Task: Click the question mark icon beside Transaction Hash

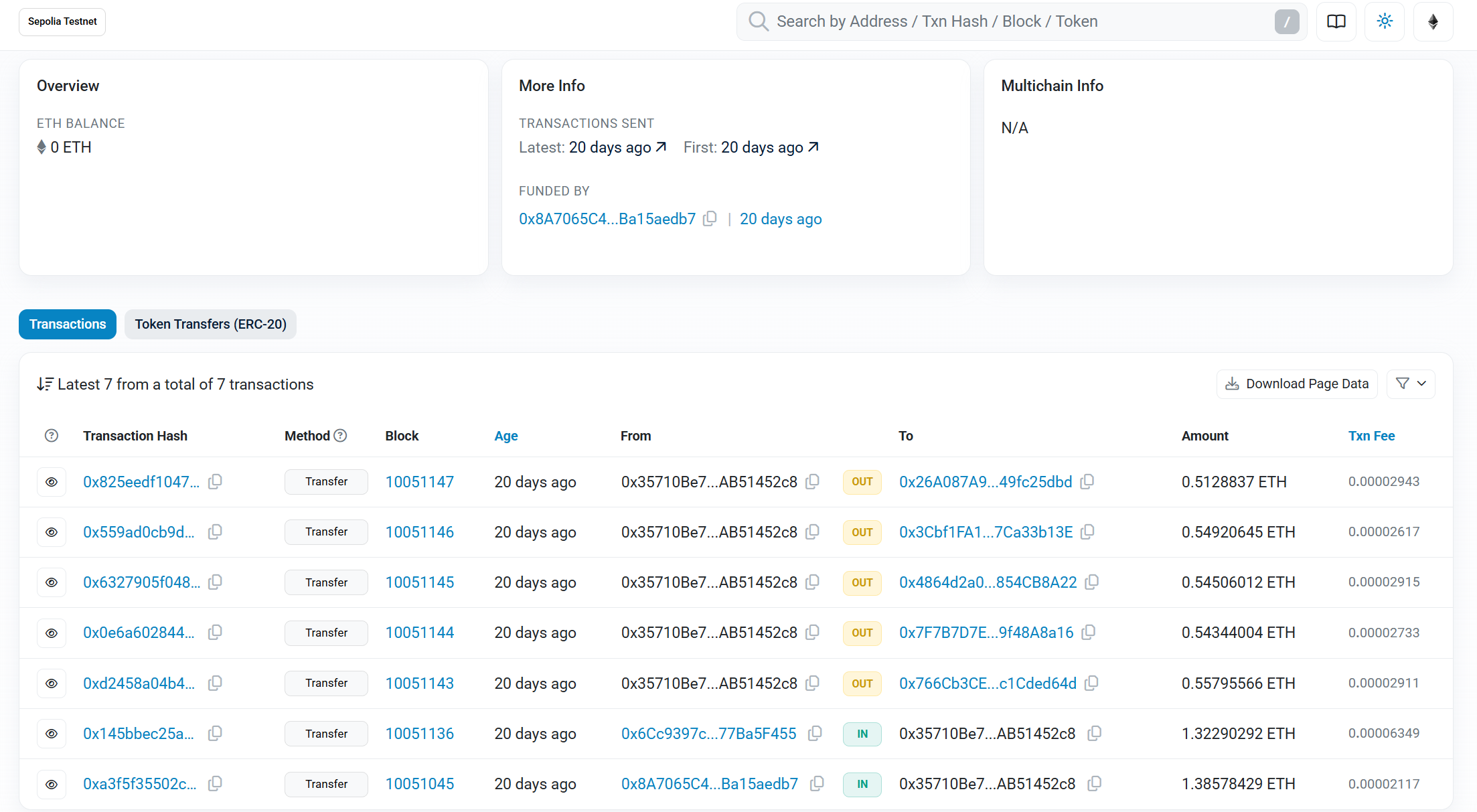Action: [x=52, y=436]
